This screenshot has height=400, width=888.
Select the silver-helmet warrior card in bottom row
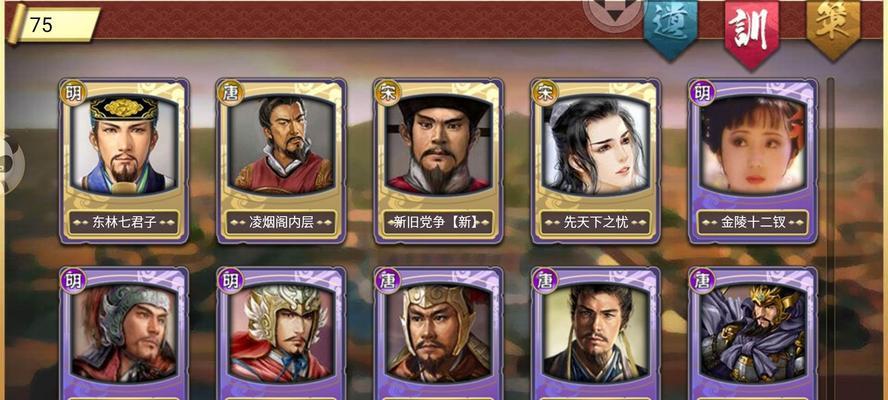124,333
